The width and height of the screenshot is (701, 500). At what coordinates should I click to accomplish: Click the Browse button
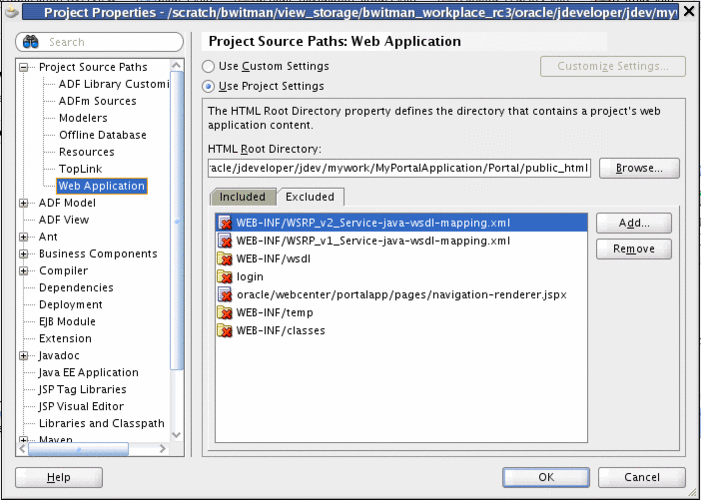[x=639, y=169]
